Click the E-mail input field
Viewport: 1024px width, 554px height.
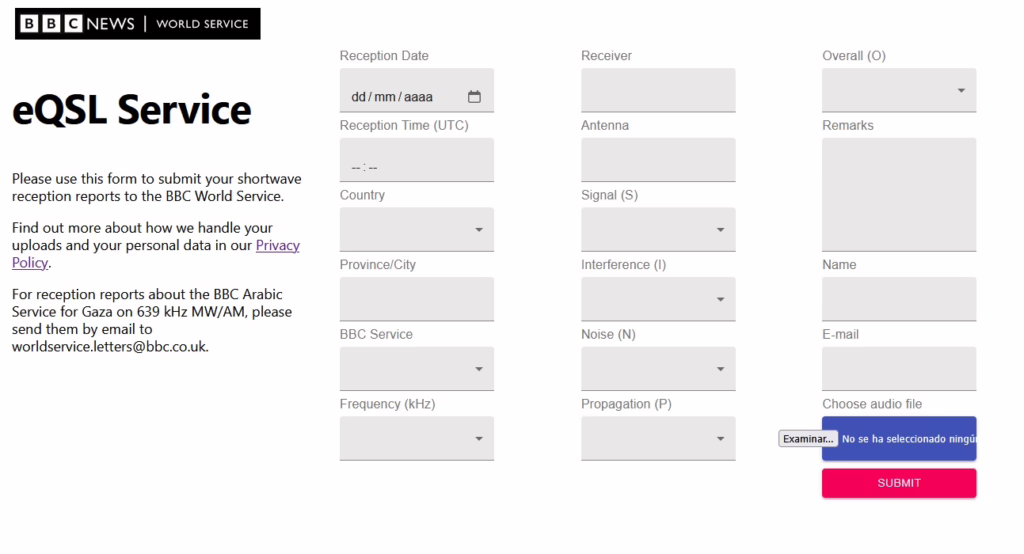pos(899,369)
